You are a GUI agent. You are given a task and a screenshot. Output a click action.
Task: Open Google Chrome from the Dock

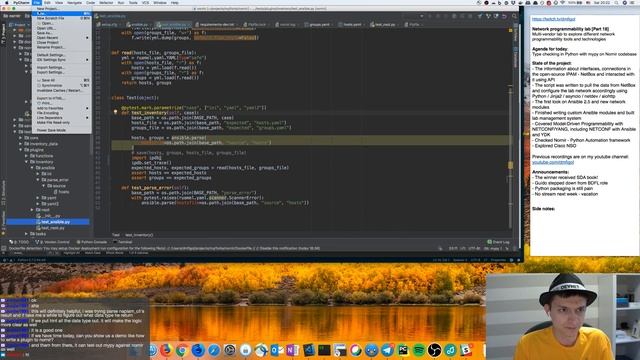(182, 350)
